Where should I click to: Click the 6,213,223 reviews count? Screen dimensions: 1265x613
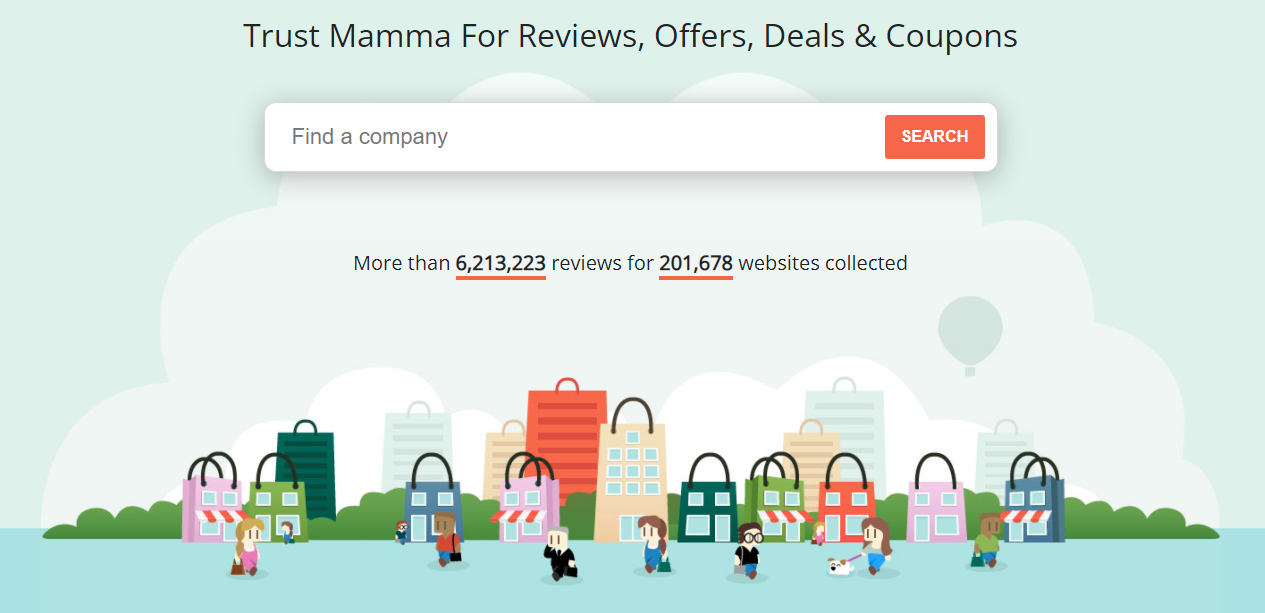click(x=500, y=264)
